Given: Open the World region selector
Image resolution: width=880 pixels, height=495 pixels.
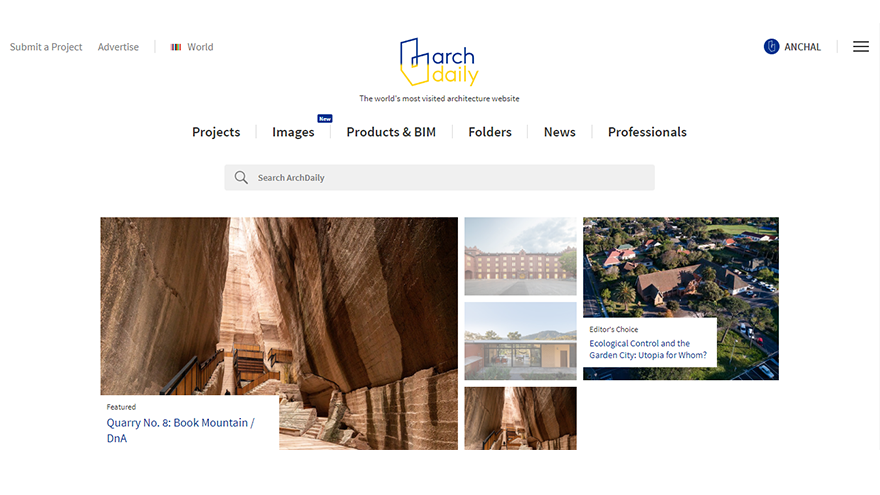Looking at the screenshot, I should 192,47.
